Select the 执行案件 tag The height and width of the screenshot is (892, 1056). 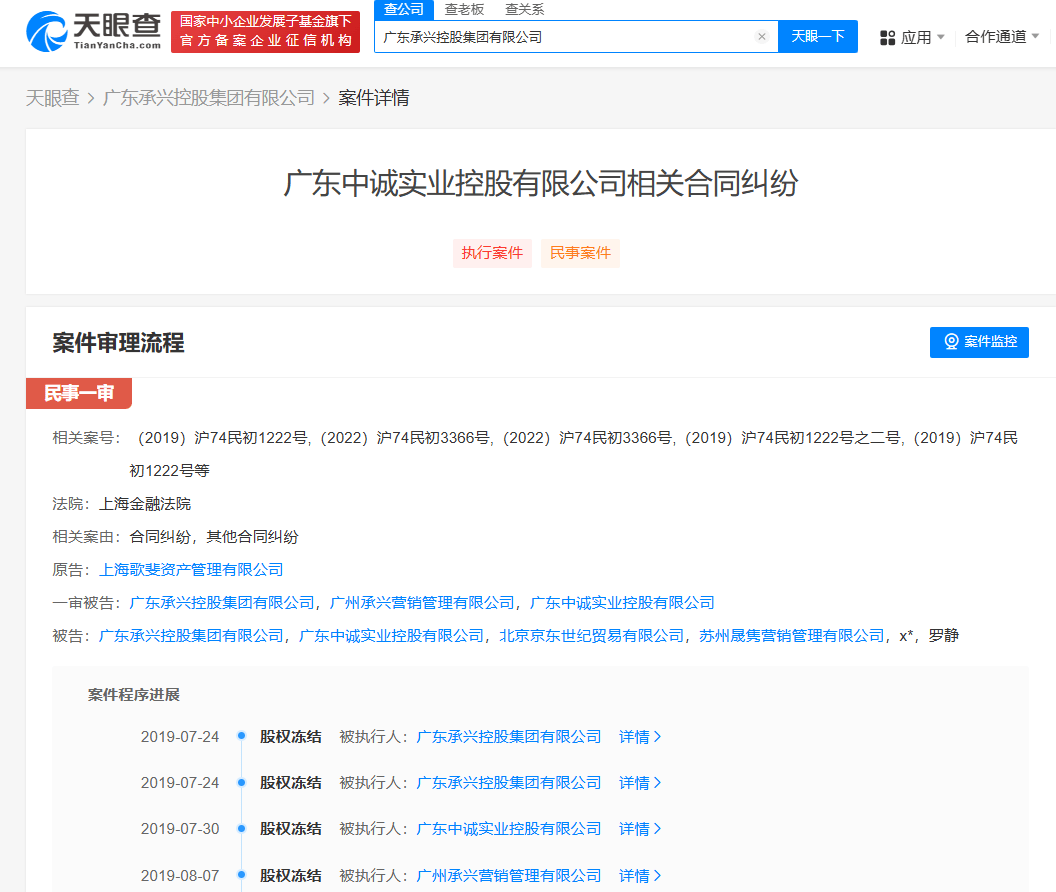click(x=492, y=253)
